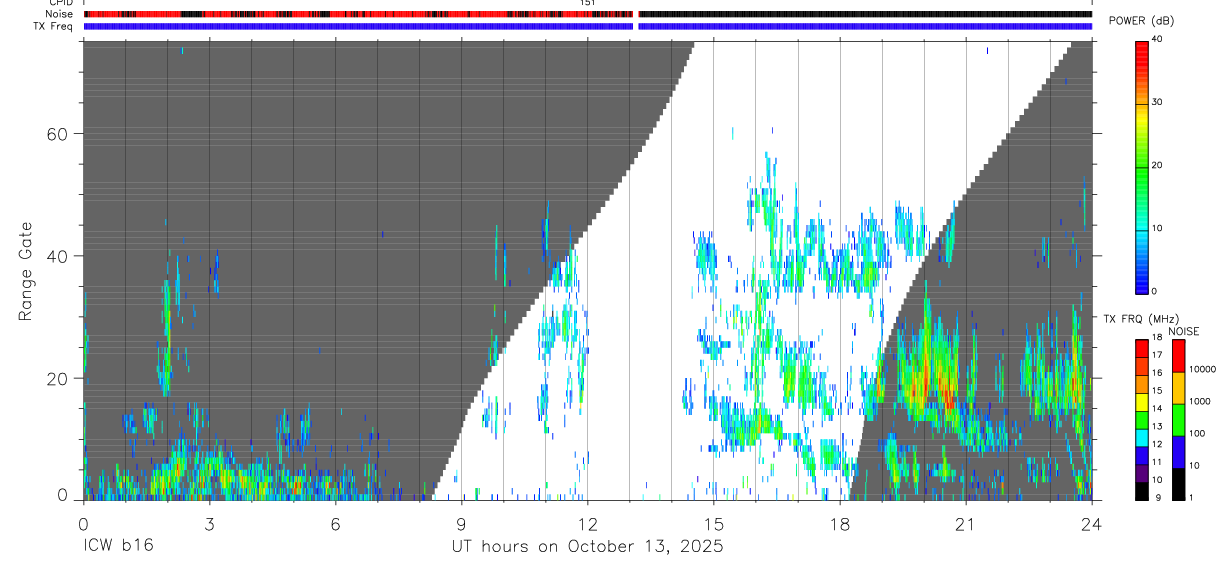Image resolution: width=1228 pixels, height=567 pixels.
Task: Click the 20 tick on POWER scale
Action: [x=1159, y=165]
